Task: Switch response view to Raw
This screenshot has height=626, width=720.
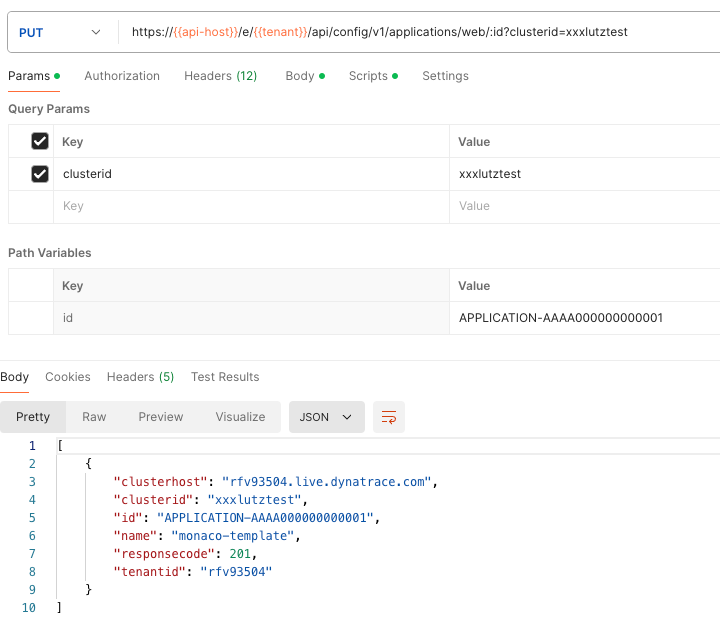Action: 94,417
